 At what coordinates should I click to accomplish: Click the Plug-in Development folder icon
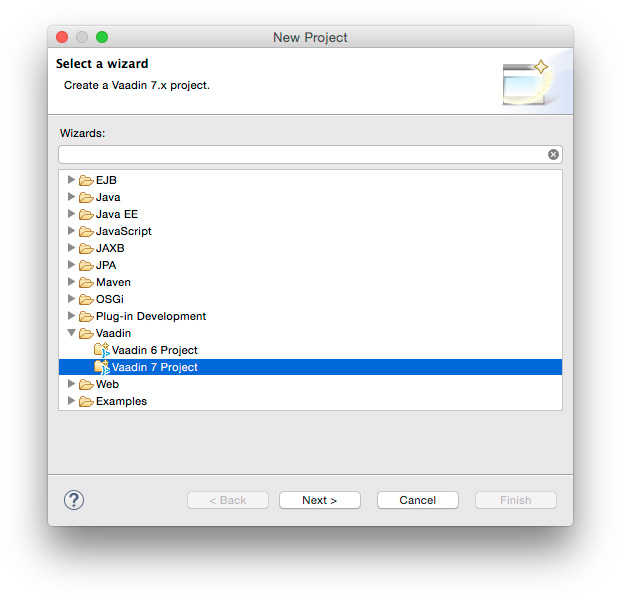coord(86,316)
